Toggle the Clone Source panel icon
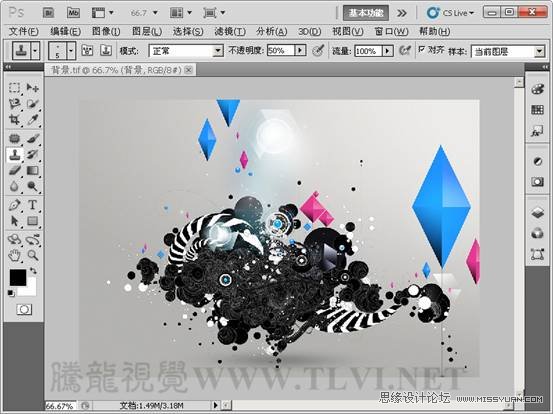This screenshot has height=414, width=553. 105,50
